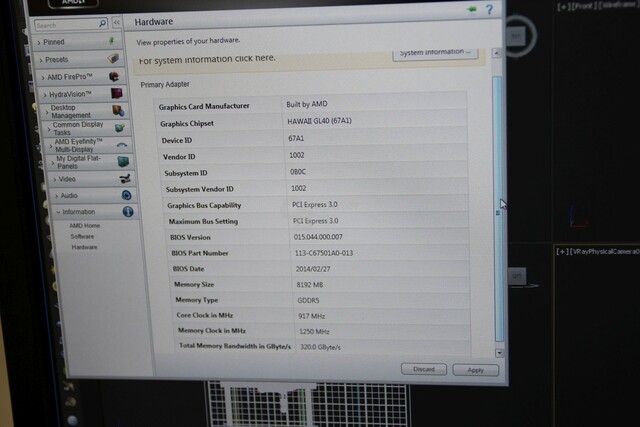Click the Presets folder icon
640x427 pixels.
click(113, 58)
